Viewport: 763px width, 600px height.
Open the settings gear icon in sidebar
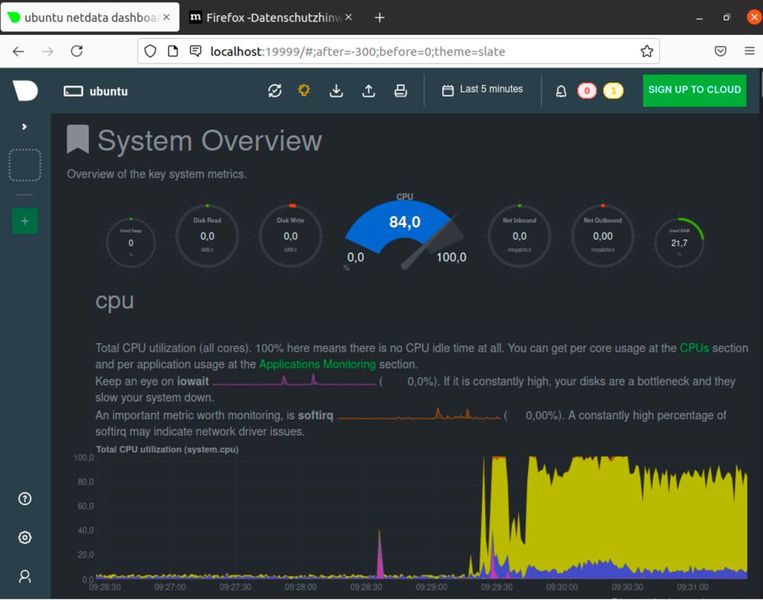25,537
